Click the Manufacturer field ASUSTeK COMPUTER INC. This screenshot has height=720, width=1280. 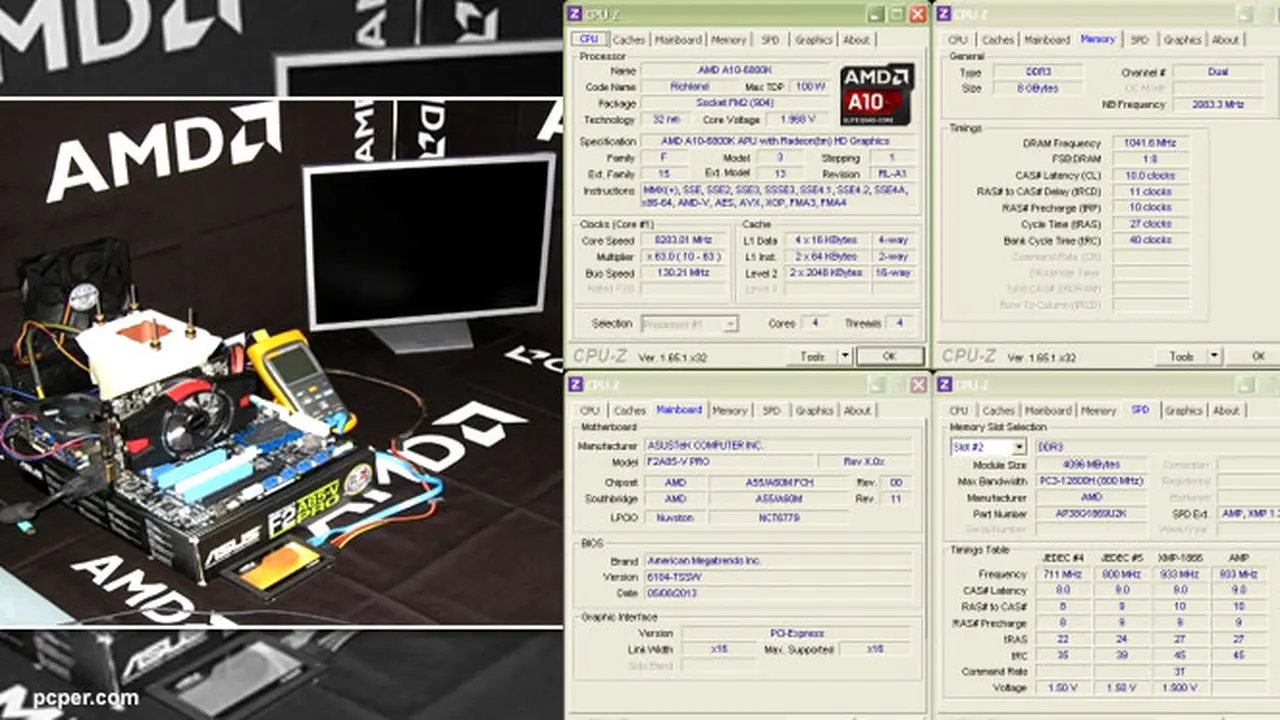pyautogui.click(x=777, y=446)
